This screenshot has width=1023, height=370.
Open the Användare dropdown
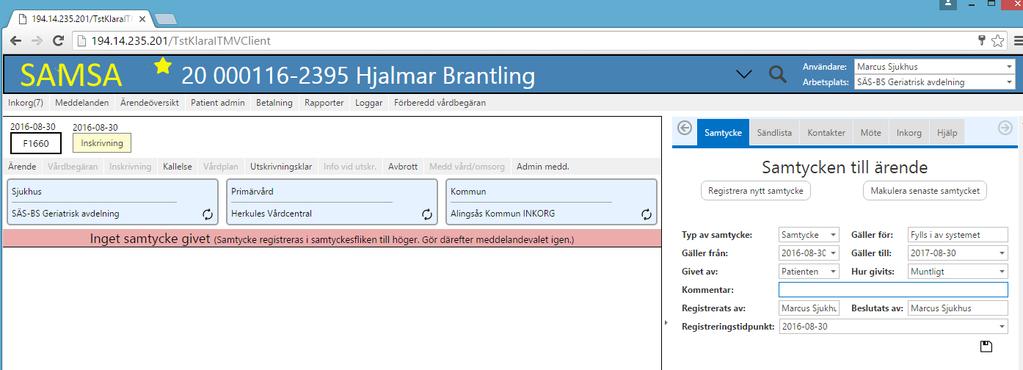(x=1009, y=67)
